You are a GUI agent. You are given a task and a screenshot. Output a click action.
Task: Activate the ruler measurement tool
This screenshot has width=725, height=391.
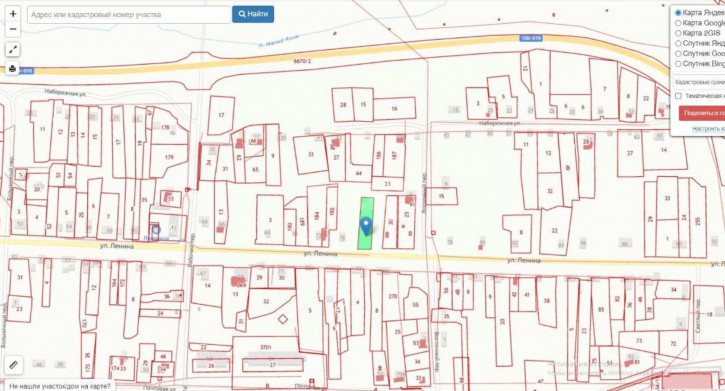[x=13, y=365]
